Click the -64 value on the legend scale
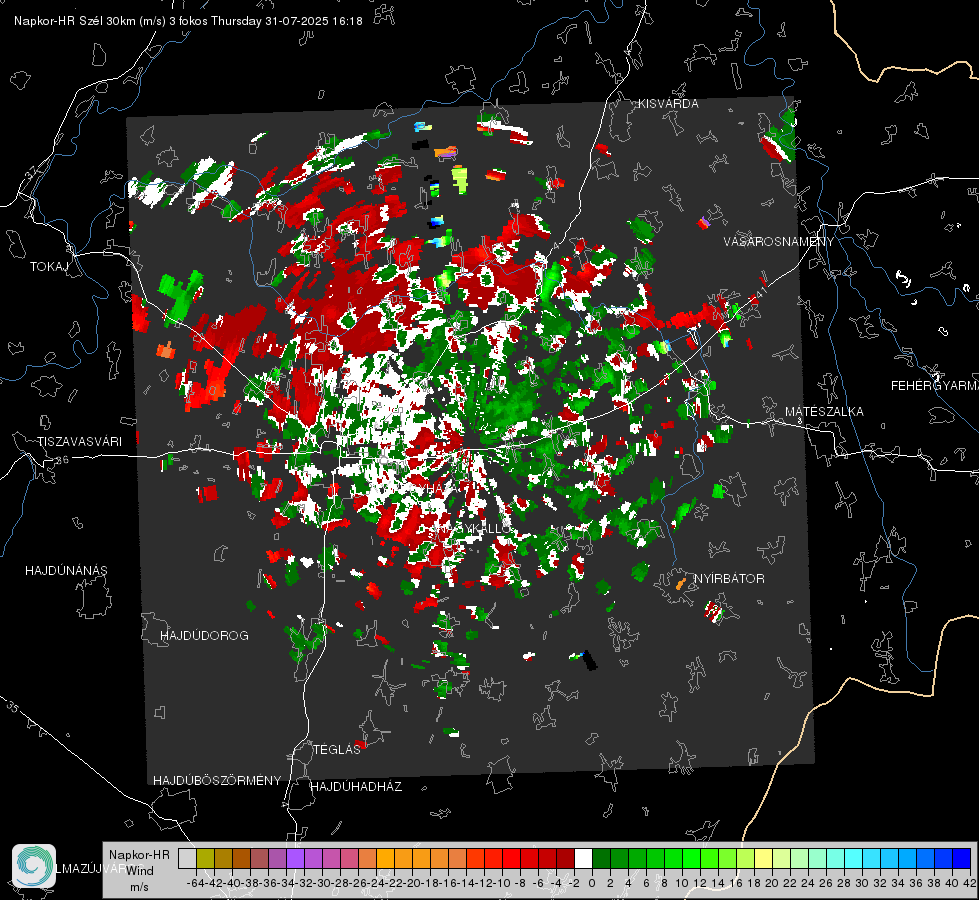This screenshot has height=900, width=979. (x=196, y=883)
